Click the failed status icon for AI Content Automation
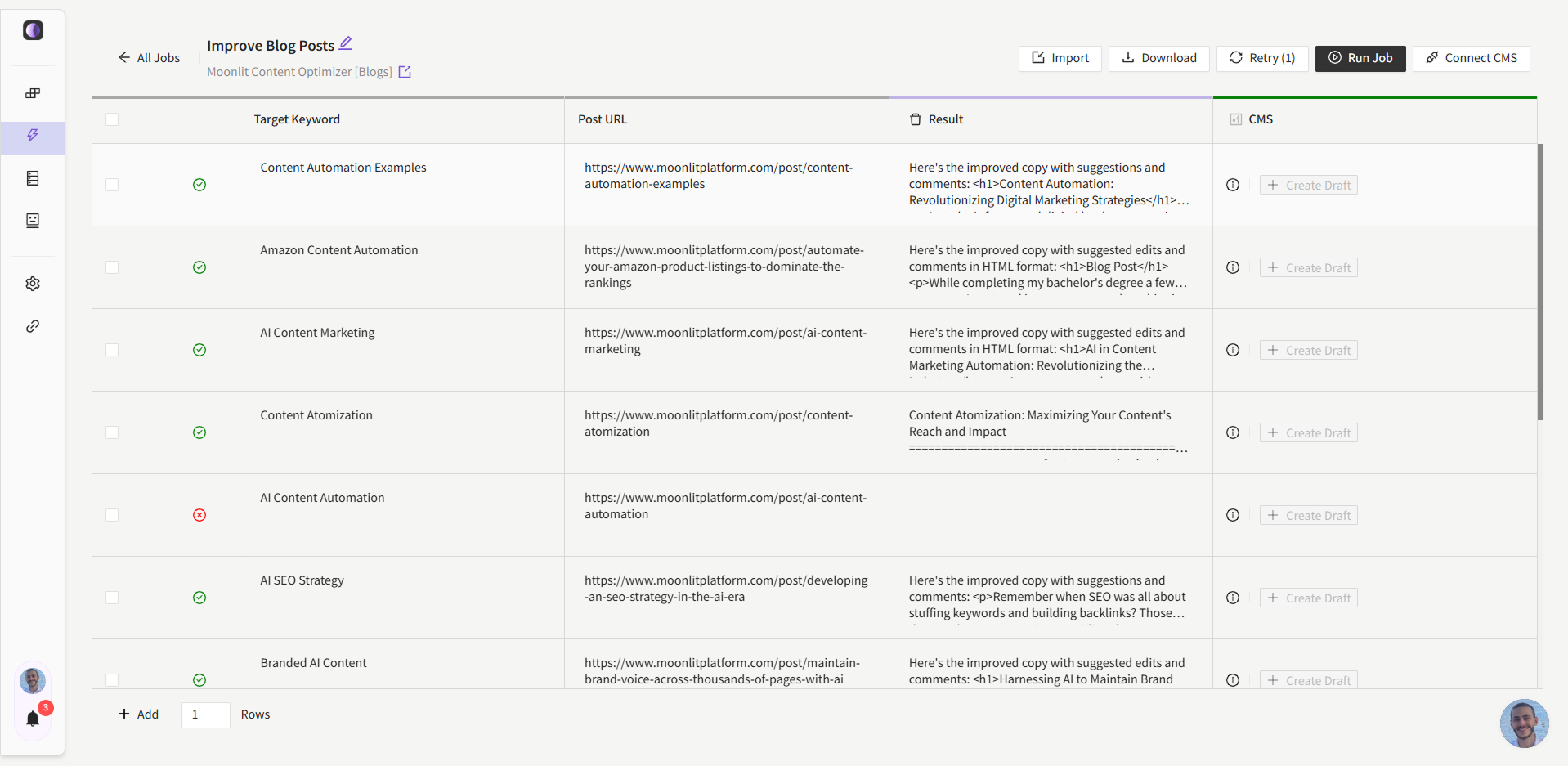Screen dimensions: 1568x766 pos(199,515)
